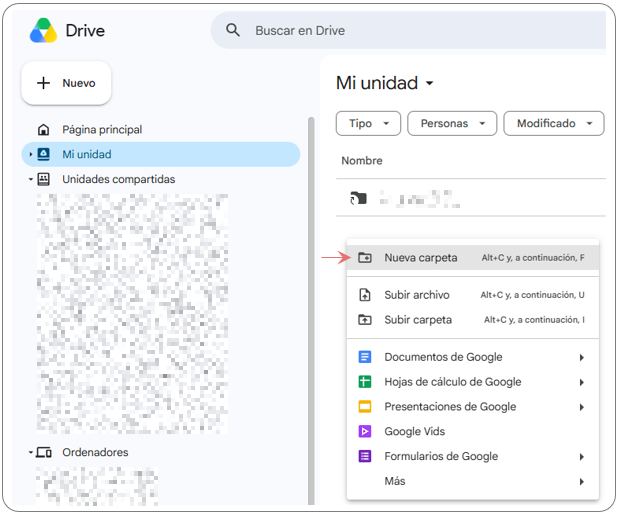Screen dimensions: 619x517
Task: Open the 'Más' menu entry
Action: tap(473, 481)
